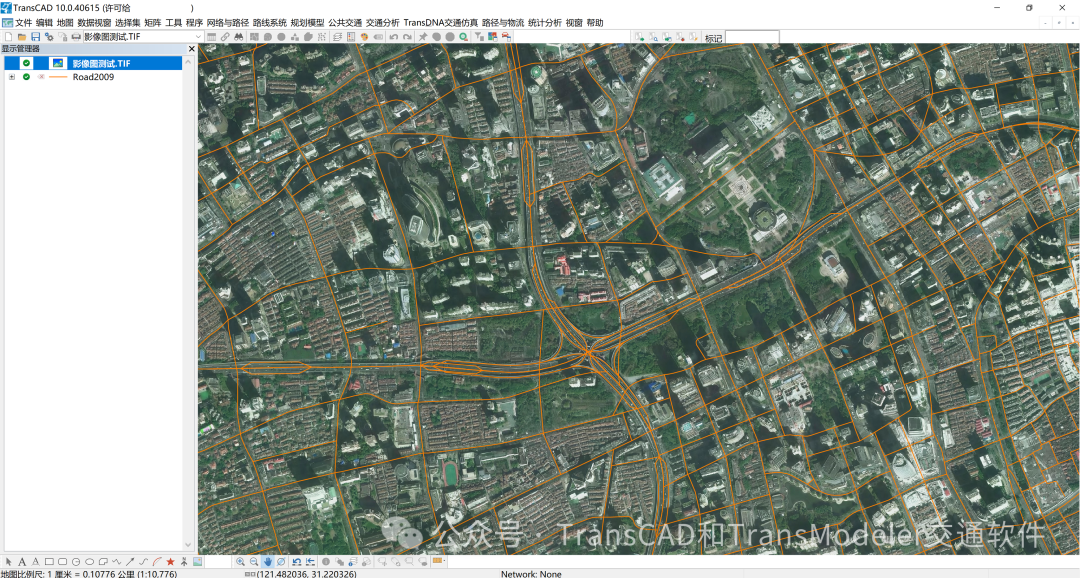1080x578 pixels.
Task: Open the 帮助 menu
Action: (595, 23)
